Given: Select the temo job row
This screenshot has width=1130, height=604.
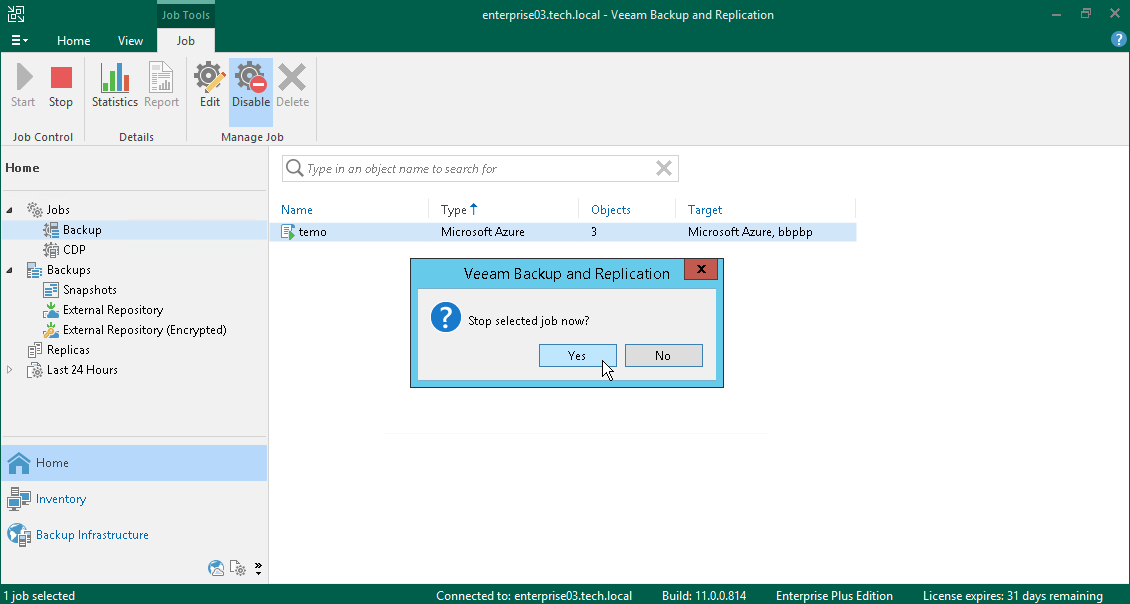Looking at the screenshot, I should tap(563, 232).
